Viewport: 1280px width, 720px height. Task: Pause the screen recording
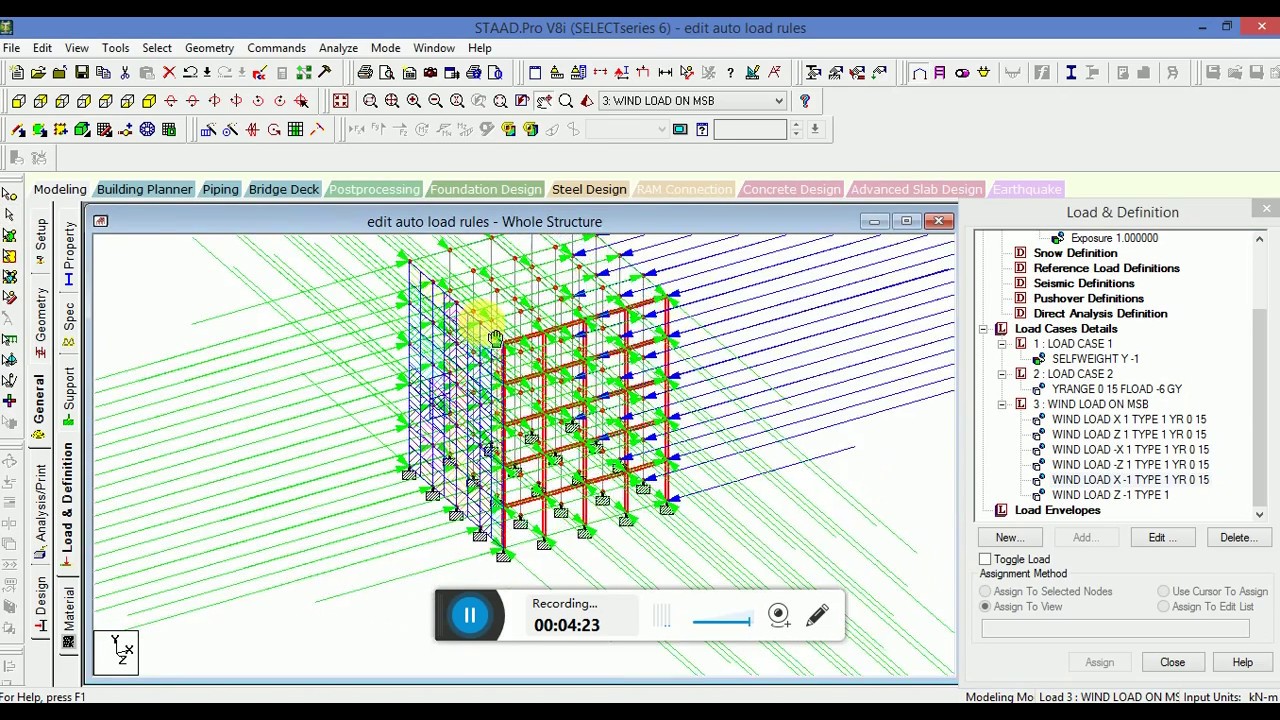(x=470, y=615)
